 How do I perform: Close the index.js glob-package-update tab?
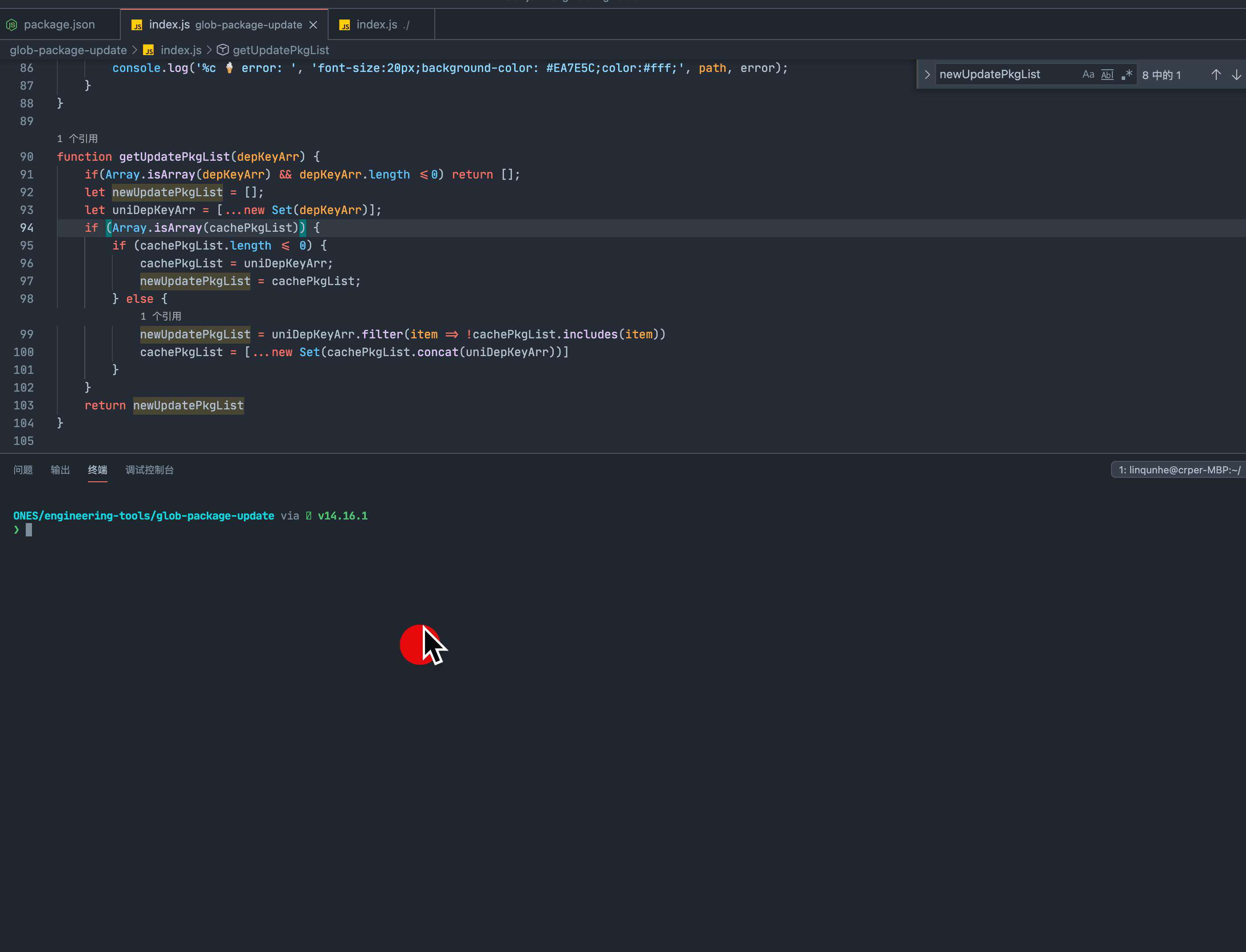pos(313,25)
